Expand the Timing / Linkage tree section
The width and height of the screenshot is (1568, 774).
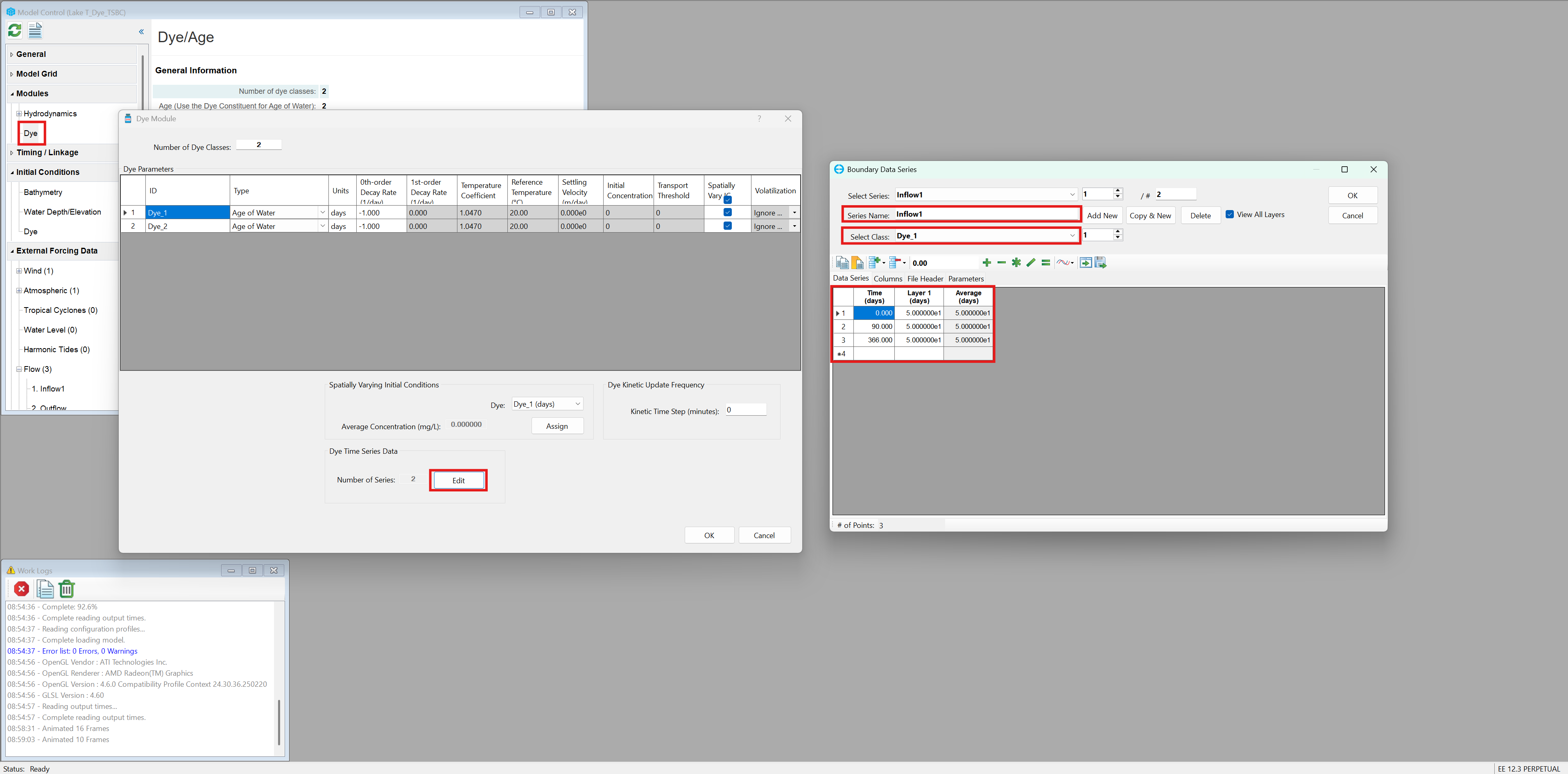click(x=11, y=153)
